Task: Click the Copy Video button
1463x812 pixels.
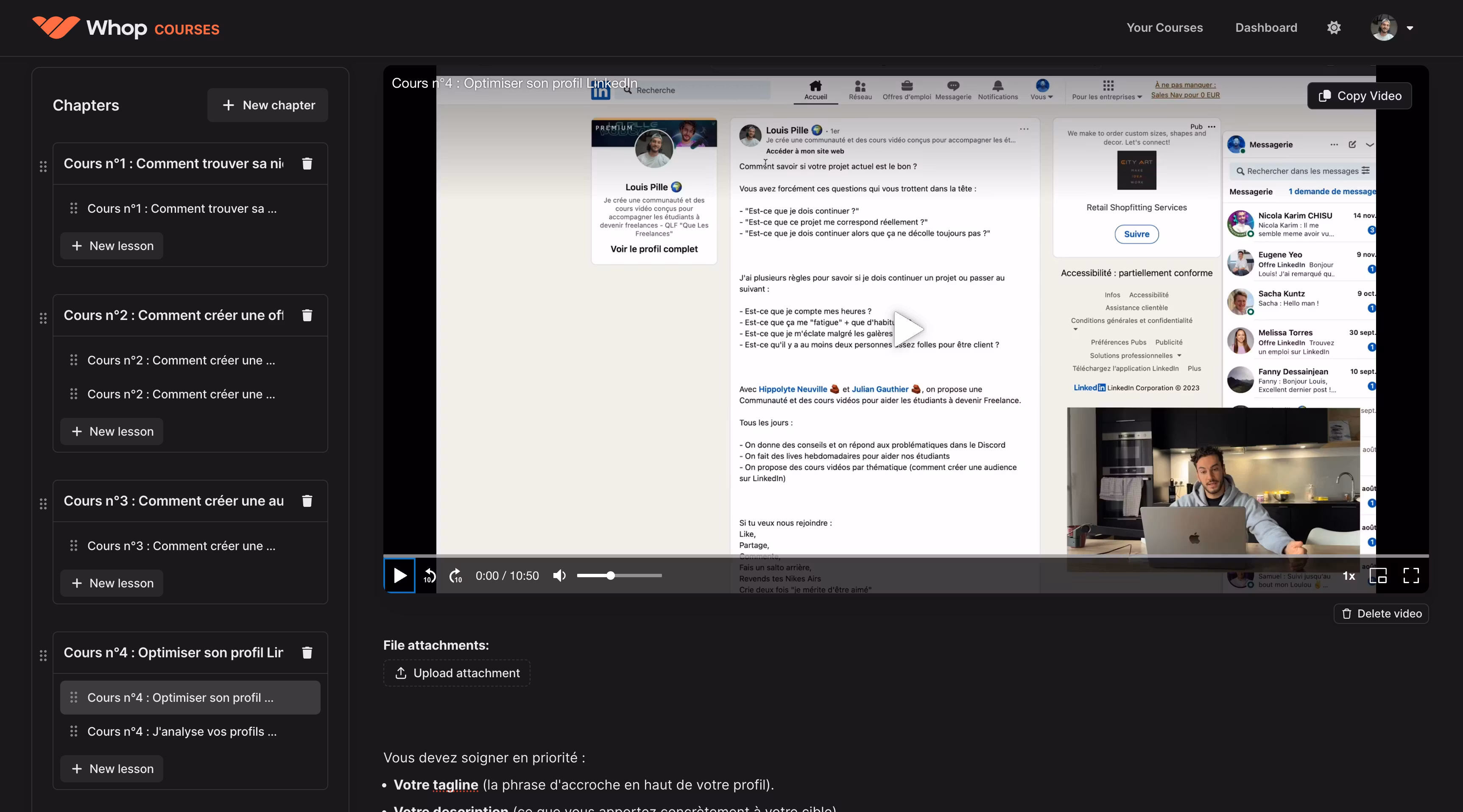Action: point(1360,96)
